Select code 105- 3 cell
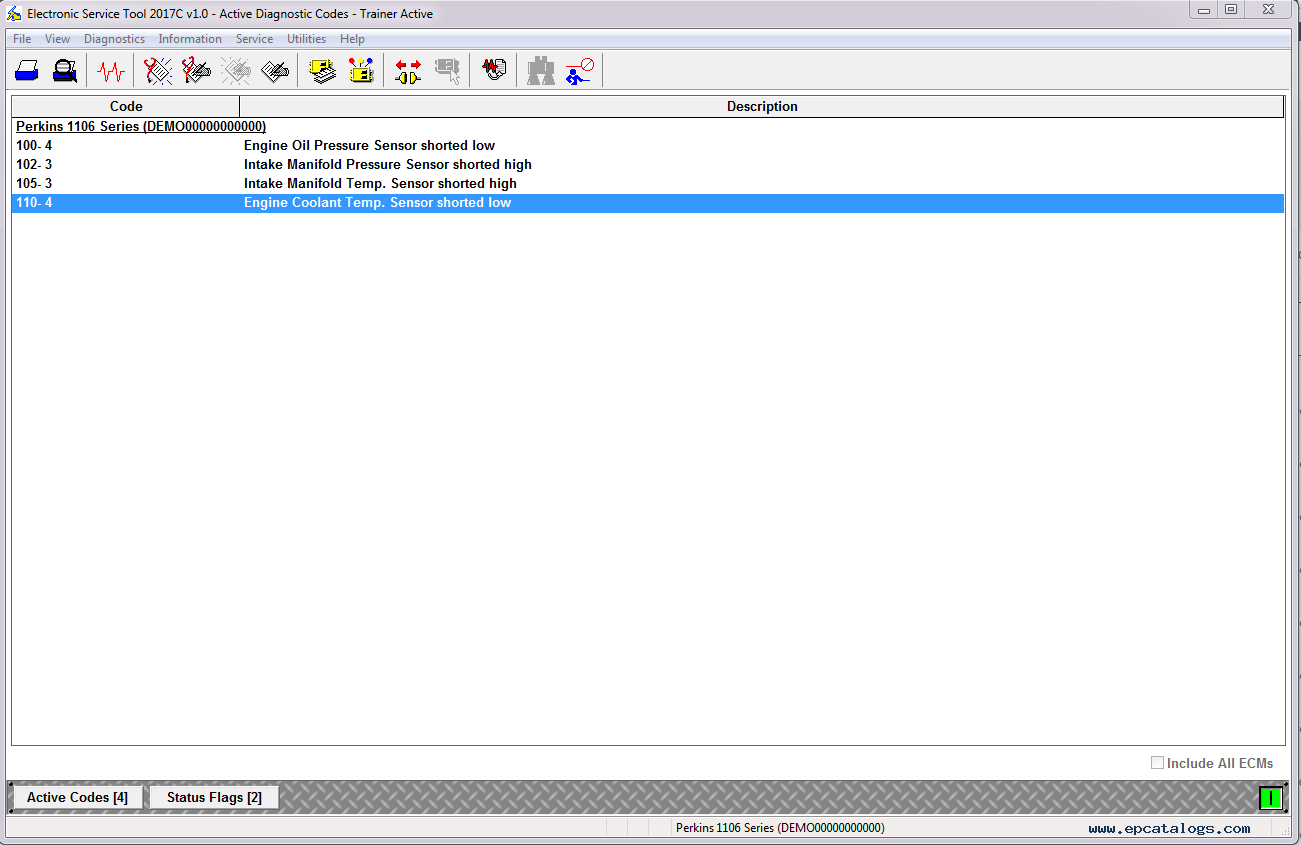This screenshot has height=845, width=1301. pos(34,183)
